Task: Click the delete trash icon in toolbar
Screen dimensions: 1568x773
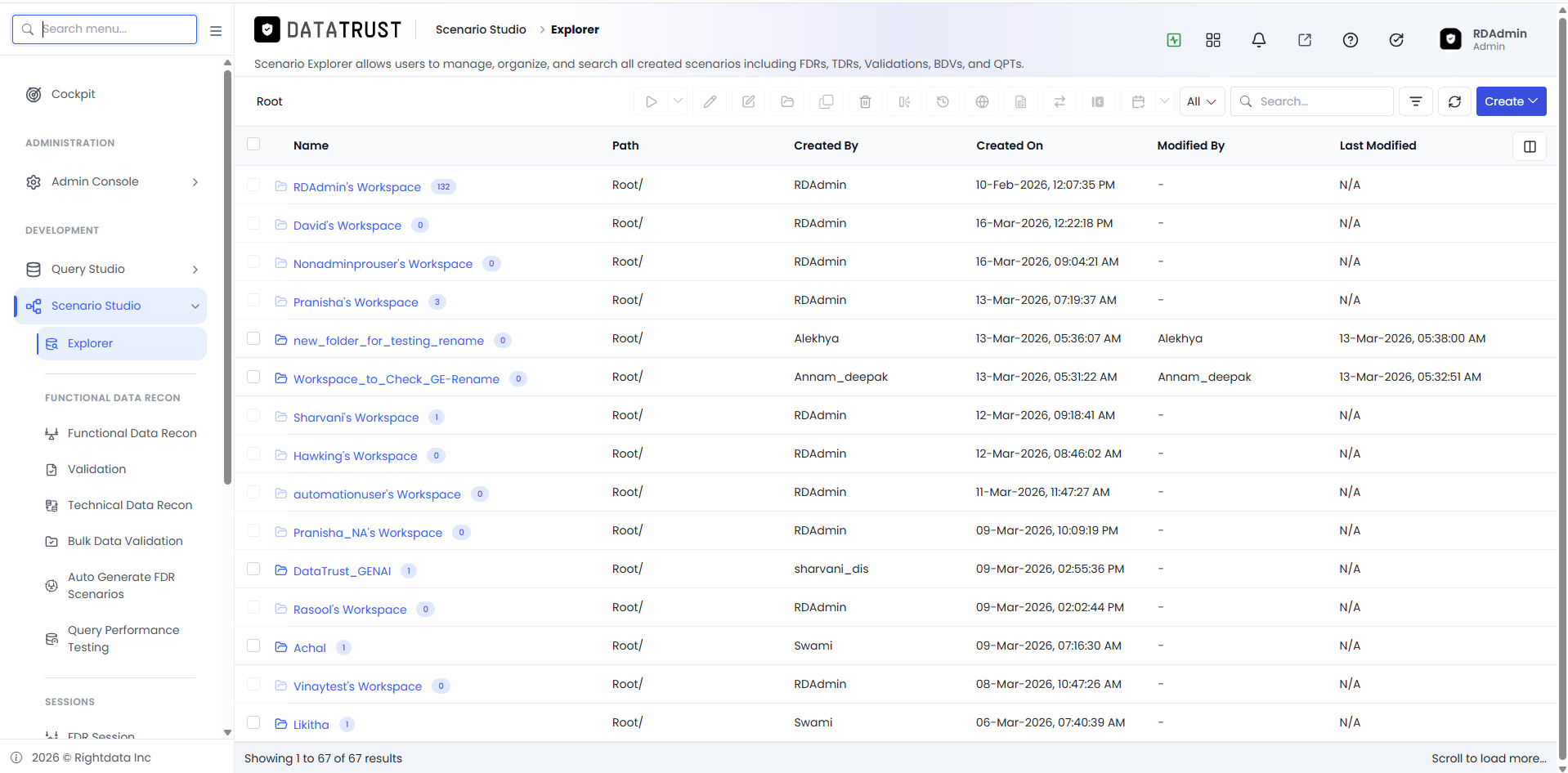Action: pos(865,101)
